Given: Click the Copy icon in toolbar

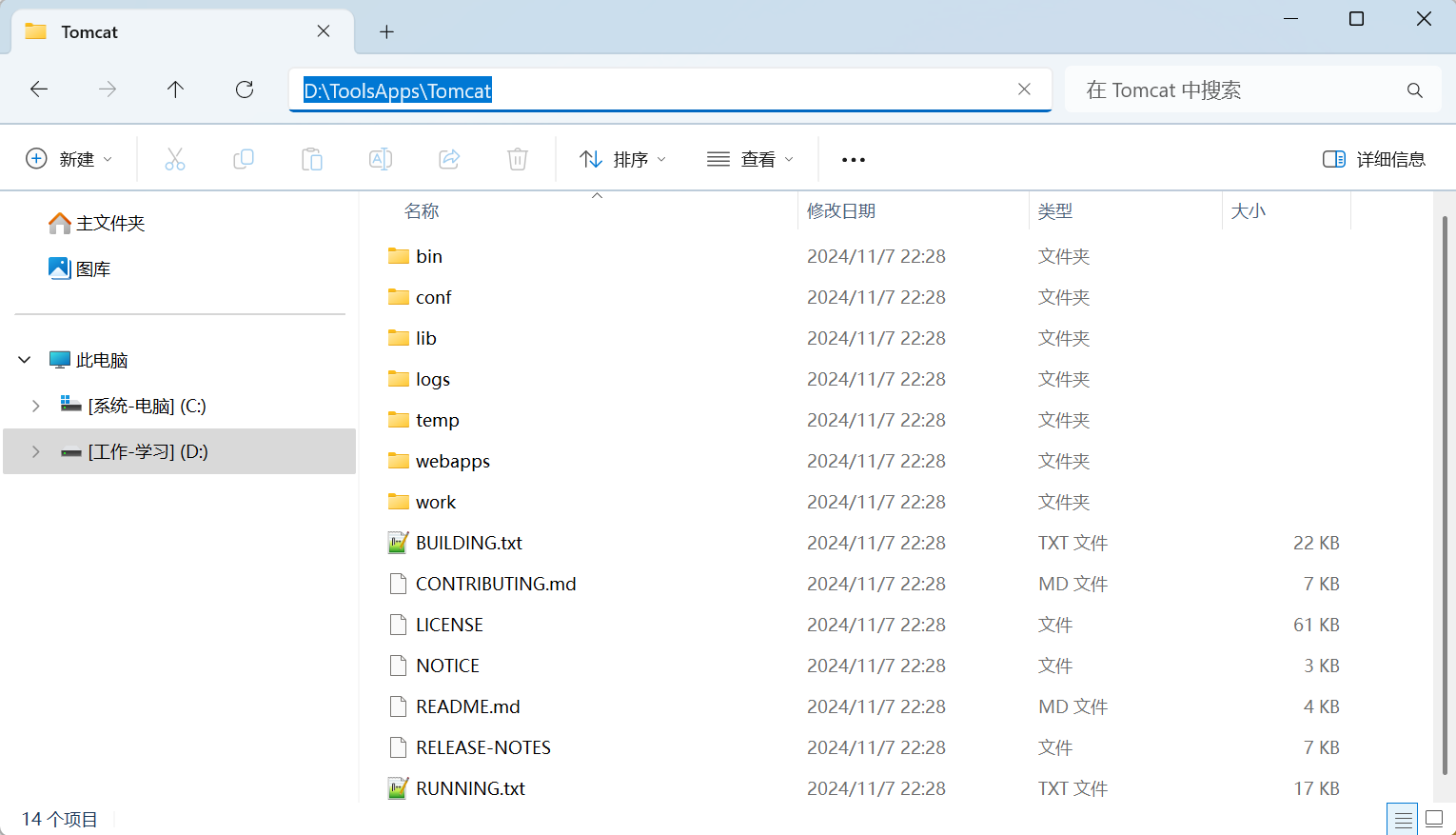Looking at the screenshot, I should [244, 159].
